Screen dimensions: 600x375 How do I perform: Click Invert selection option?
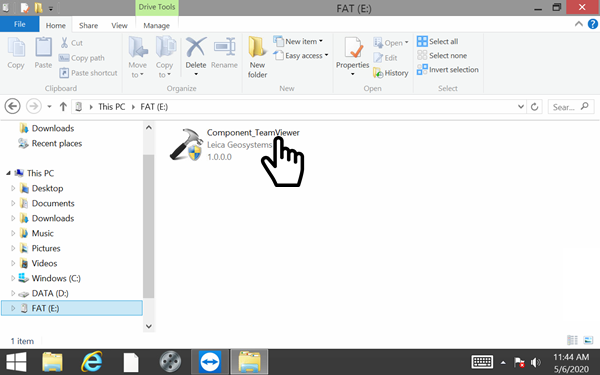point(448,70)
